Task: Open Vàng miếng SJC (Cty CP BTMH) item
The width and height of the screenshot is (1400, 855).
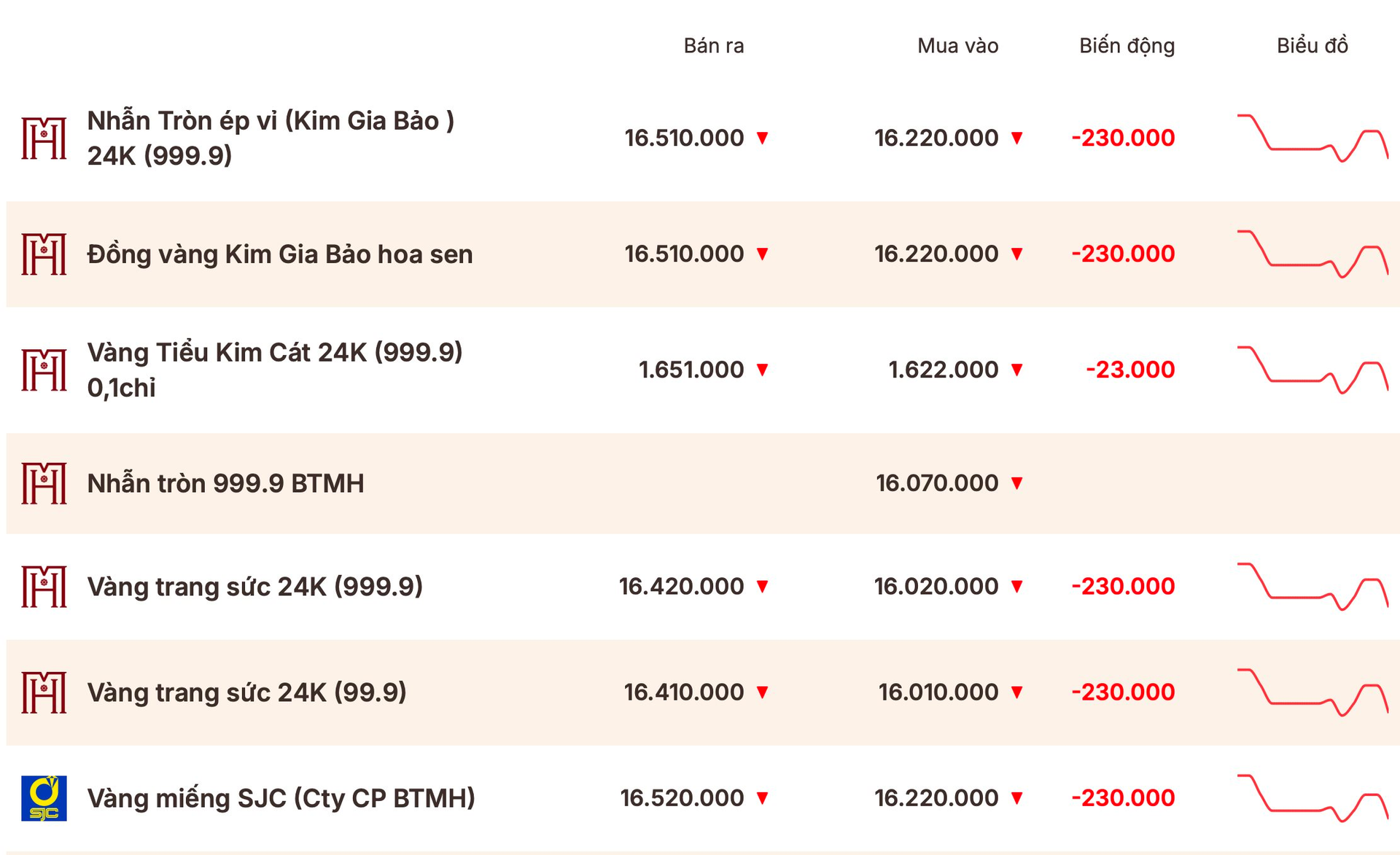Action: tap(281, 798)
